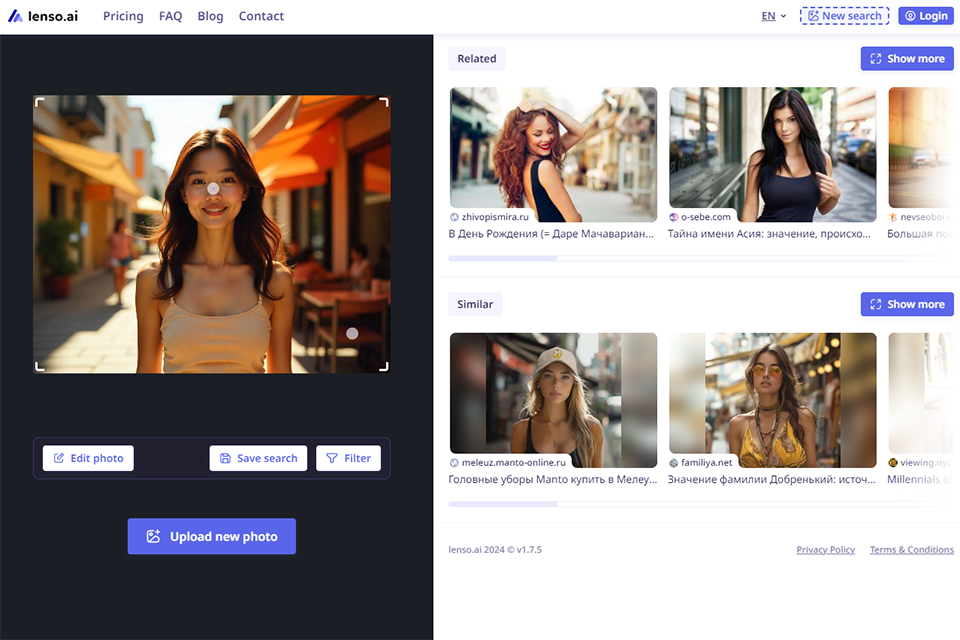960x640 pixels.
Task: Show more Related results
Action: (x=907, y=59)
